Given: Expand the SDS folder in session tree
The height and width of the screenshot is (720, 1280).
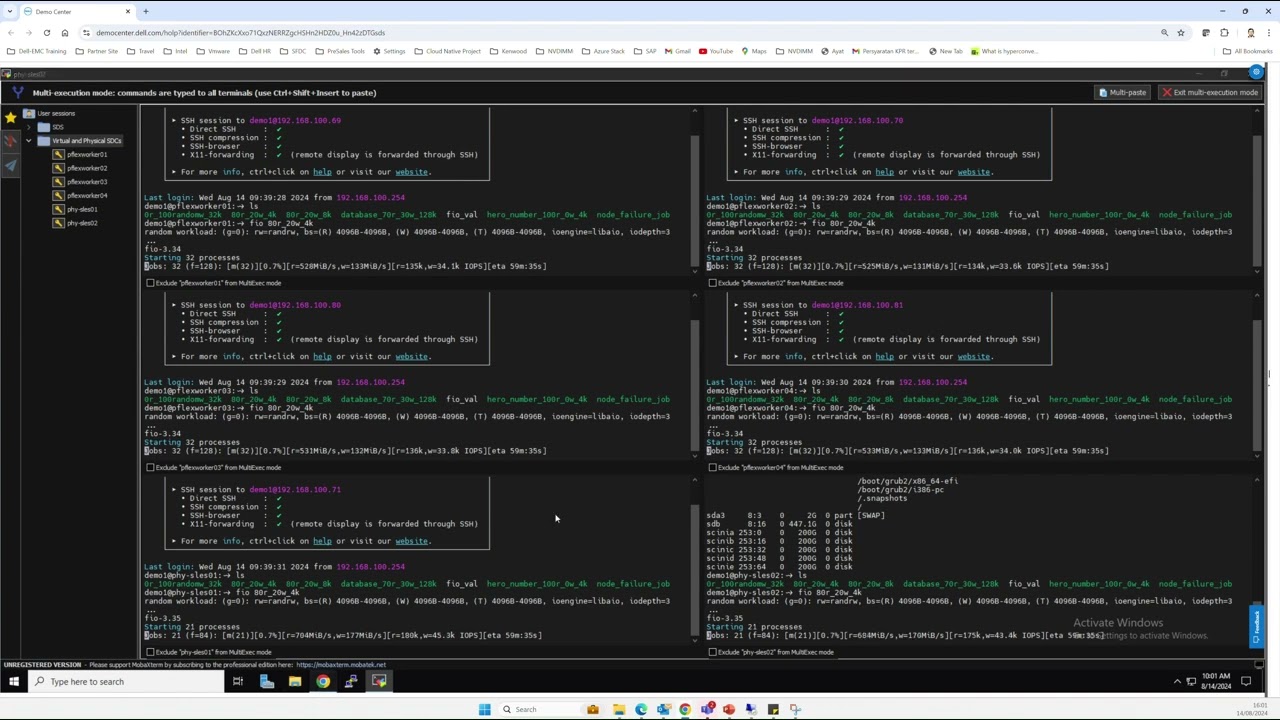Looking at the screenshot, I should (29, 127).
